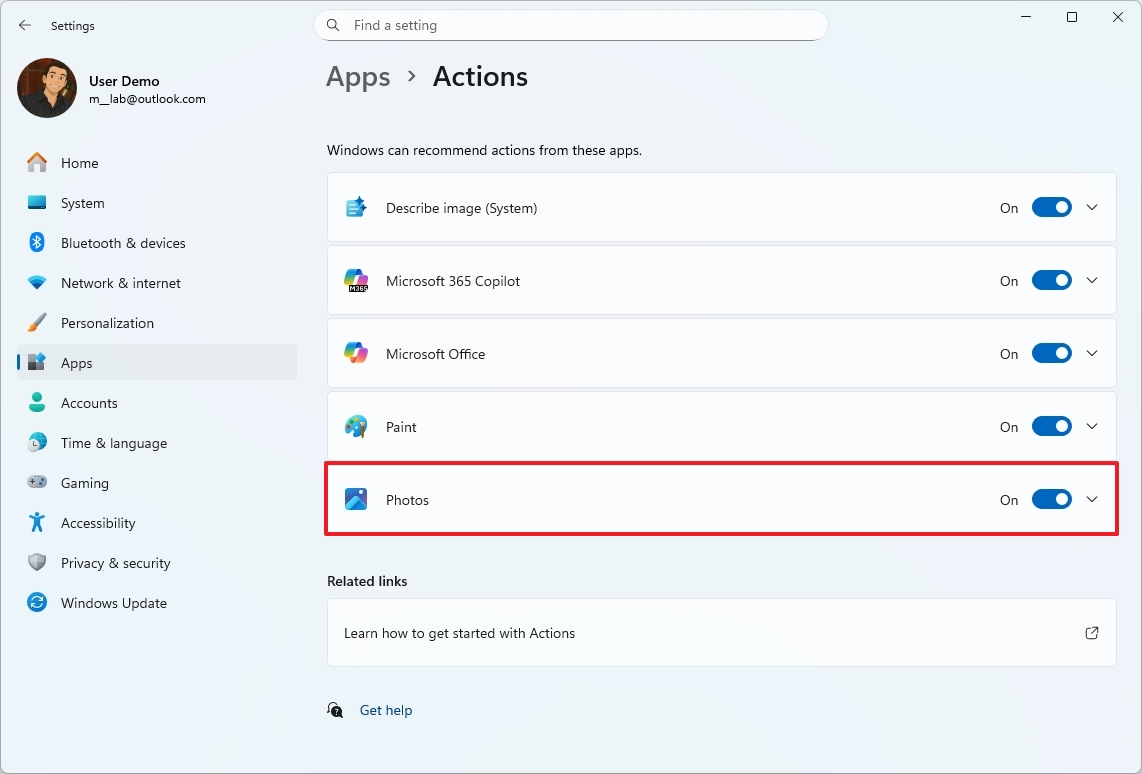
Task: Expand the Describe image (System) entry
Action: (1092, 207)
